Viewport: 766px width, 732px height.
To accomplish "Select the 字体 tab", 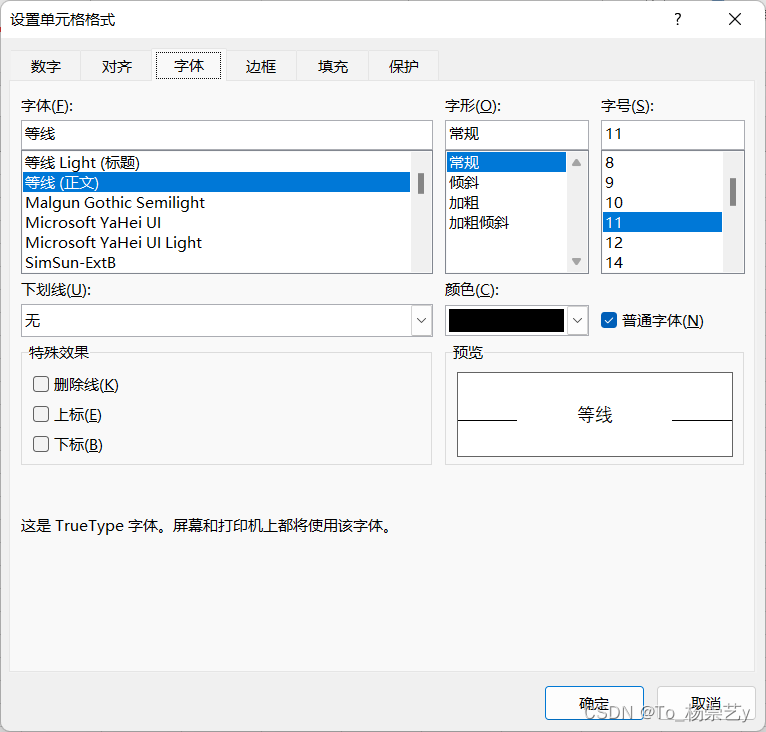I will (x=189, y=65).
